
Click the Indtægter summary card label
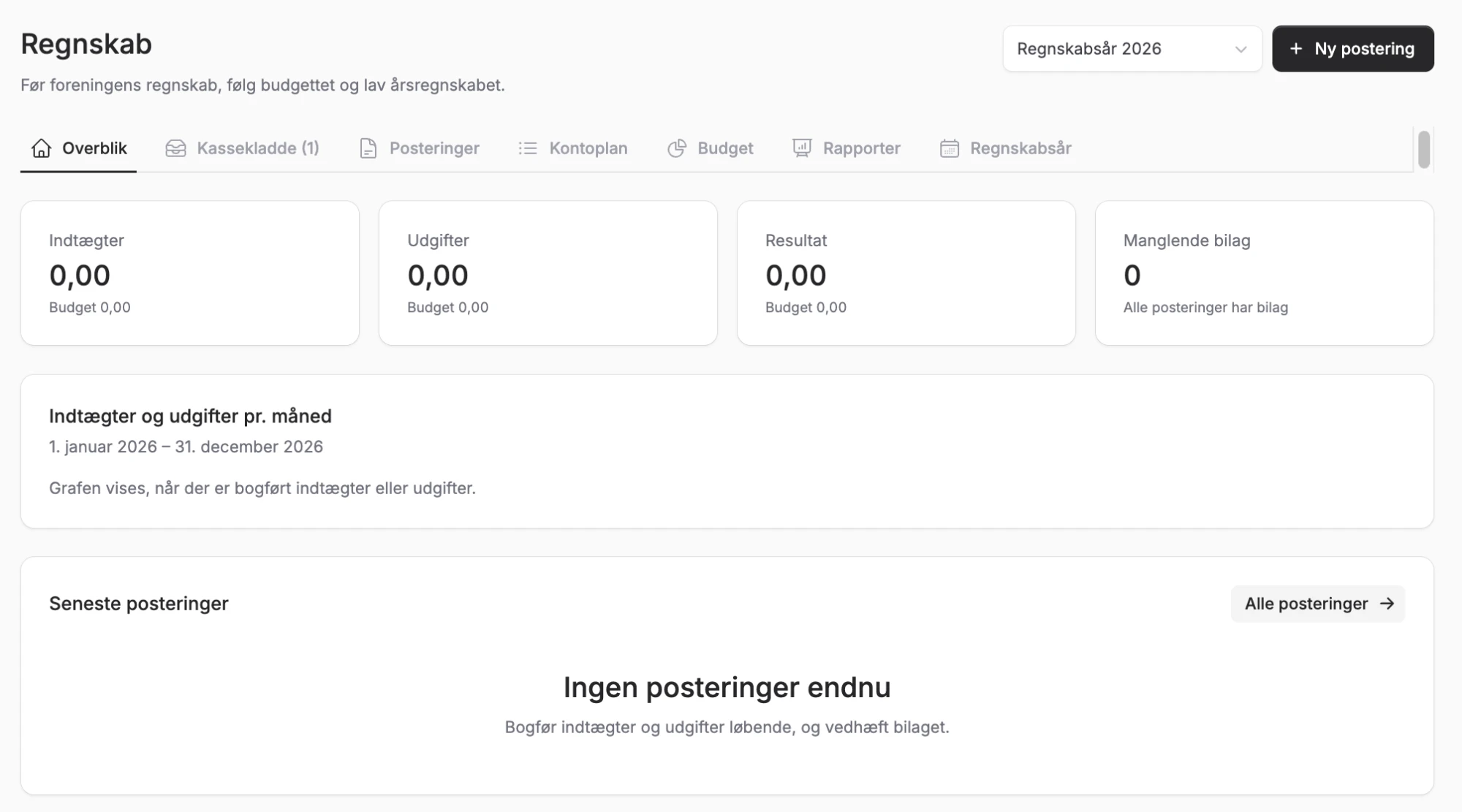coord(86,240)
